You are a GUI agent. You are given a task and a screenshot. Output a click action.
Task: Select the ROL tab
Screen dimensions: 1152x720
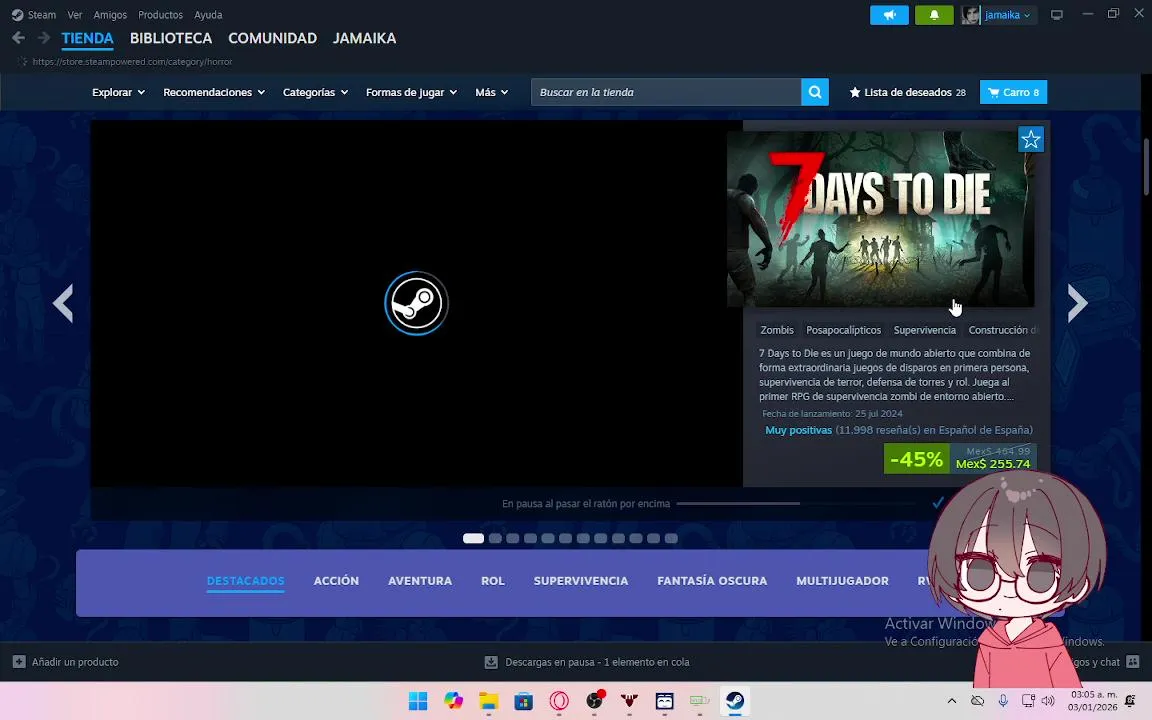click(493, 580)
